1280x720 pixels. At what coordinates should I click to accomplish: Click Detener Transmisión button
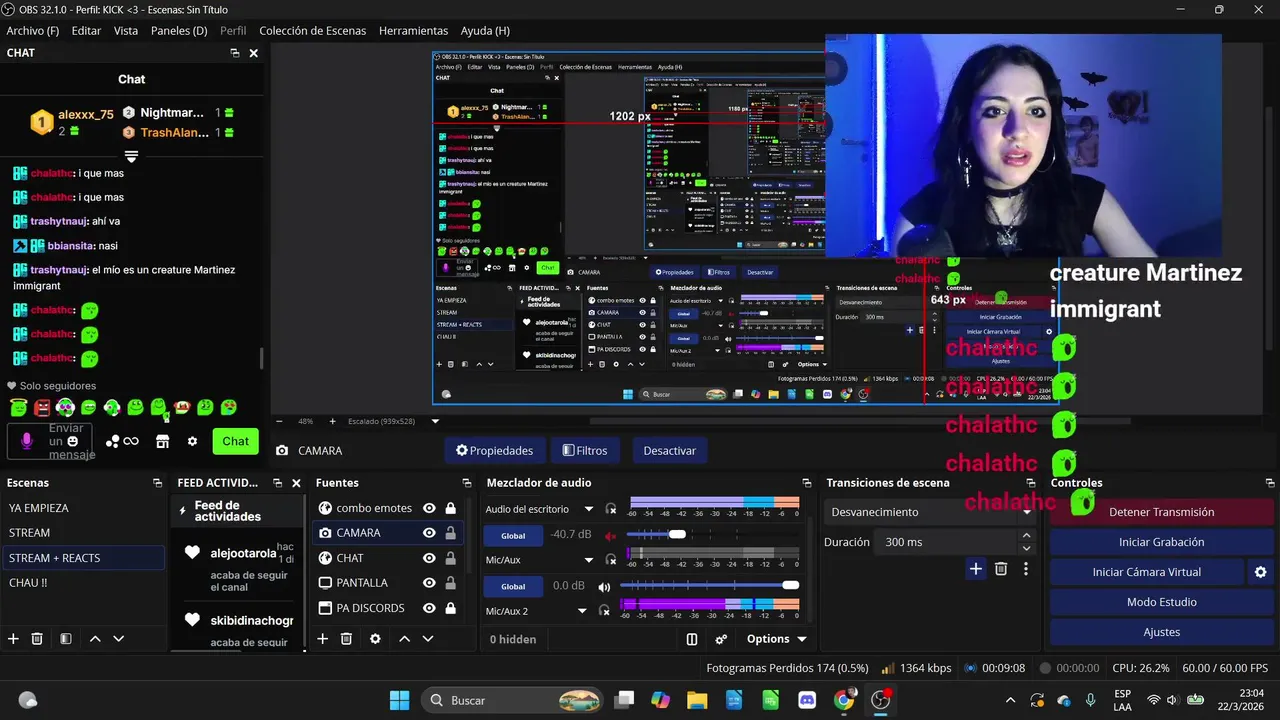[x=1161, y=512]
